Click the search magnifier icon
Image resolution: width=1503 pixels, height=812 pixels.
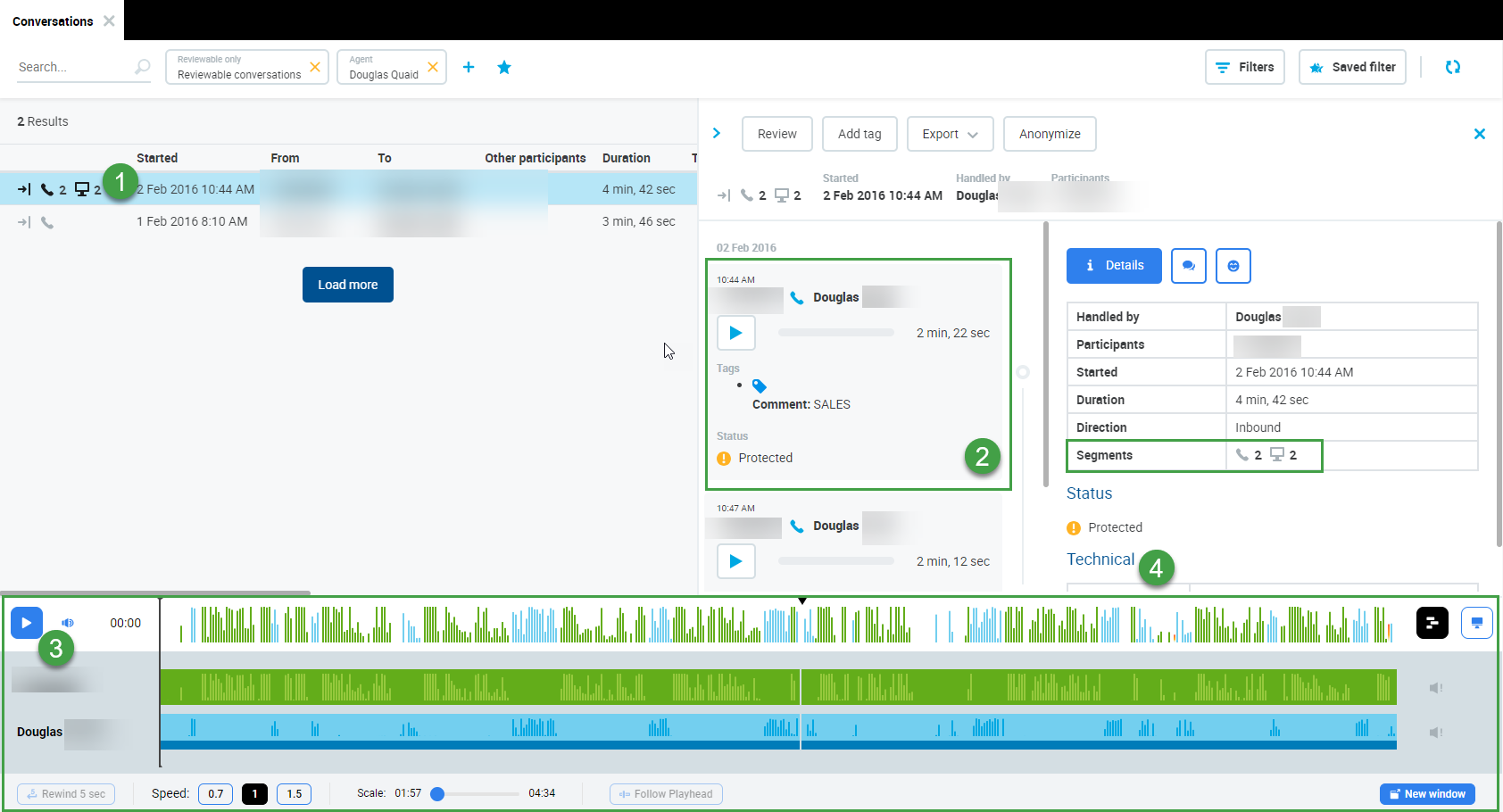point(142,67)
